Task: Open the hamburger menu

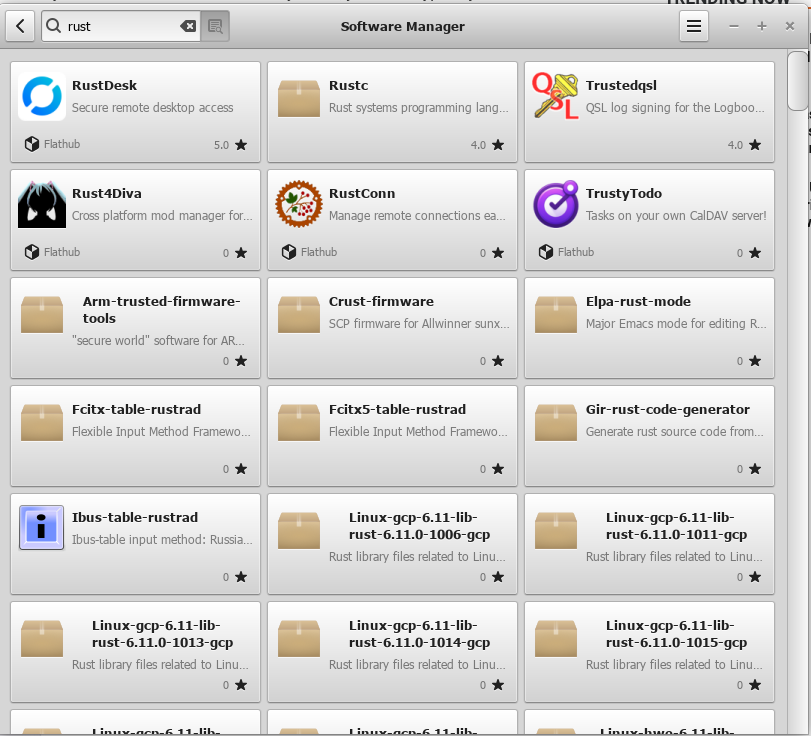Action: [x=694, y=26]
